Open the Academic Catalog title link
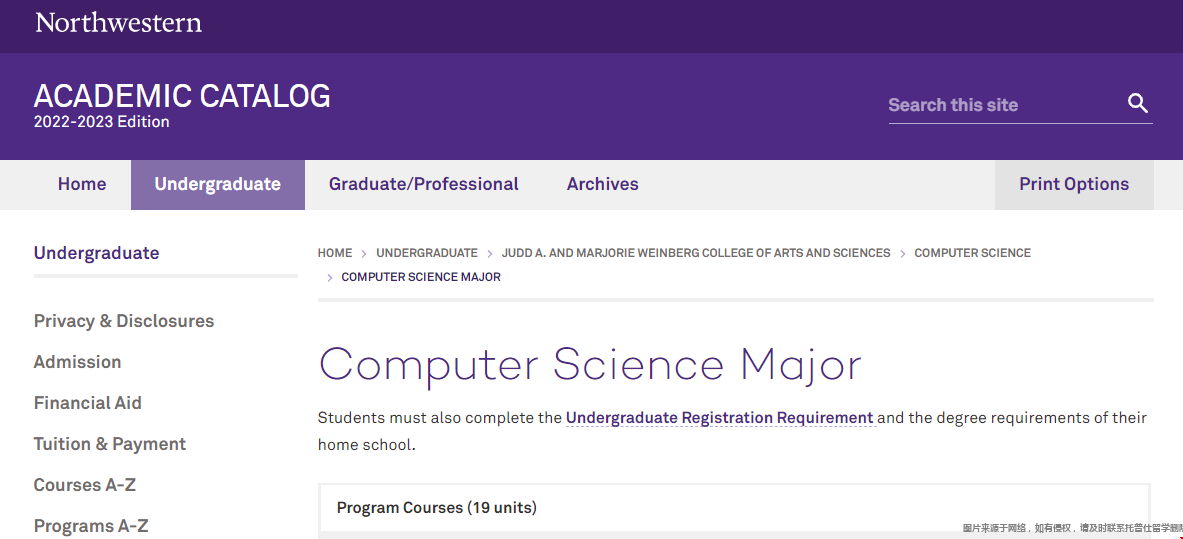 182,96
